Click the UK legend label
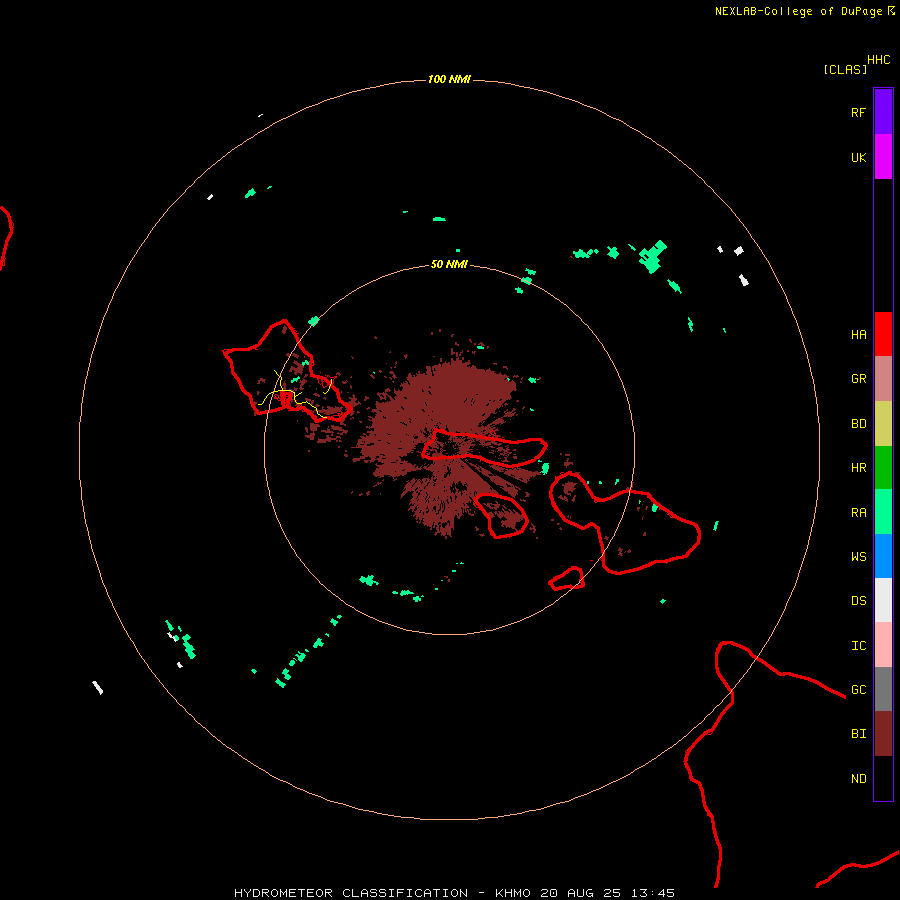 click(x=858, y=157)
